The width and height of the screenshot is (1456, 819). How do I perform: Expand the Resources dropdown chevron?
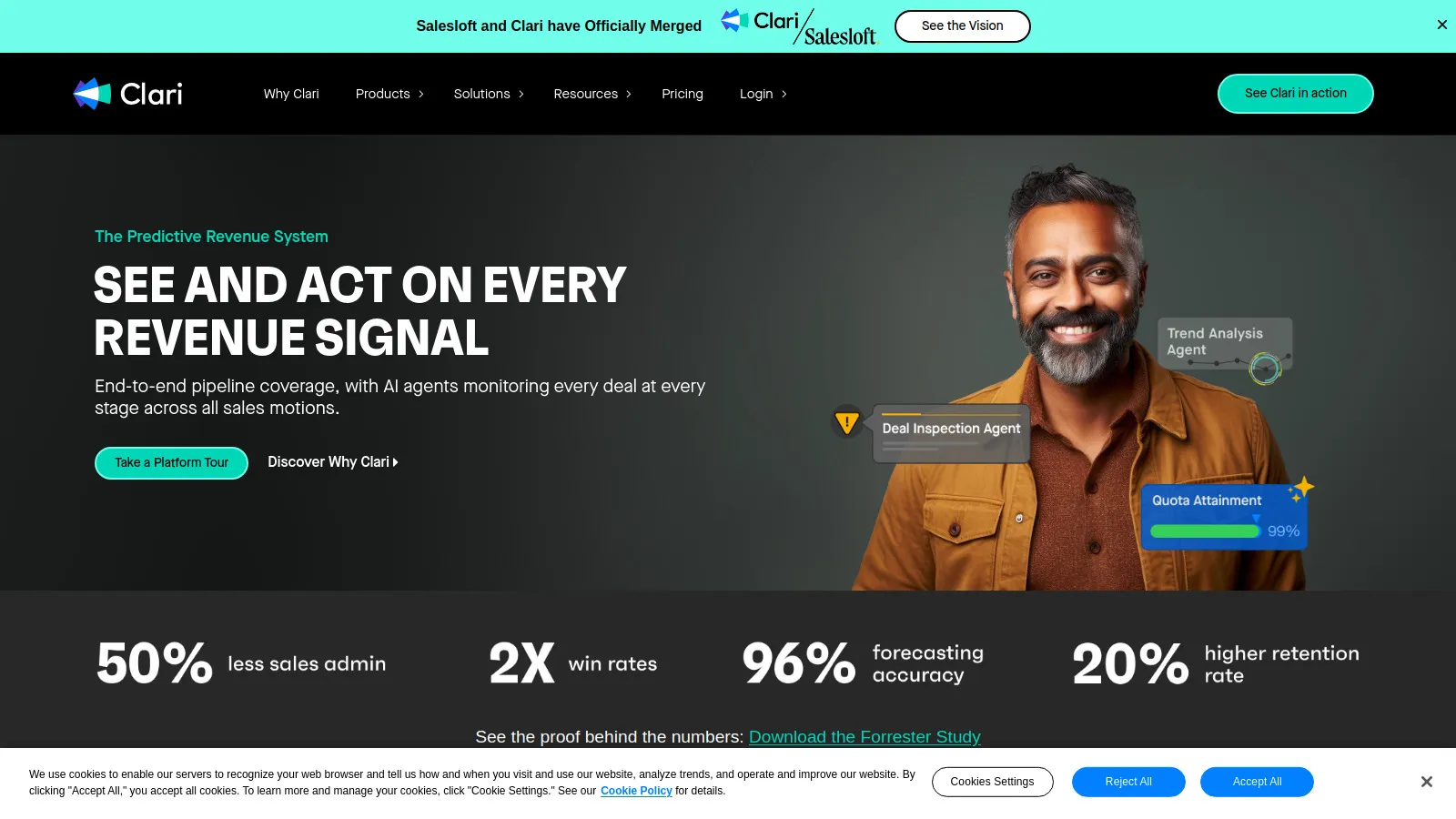click(628, 95)
